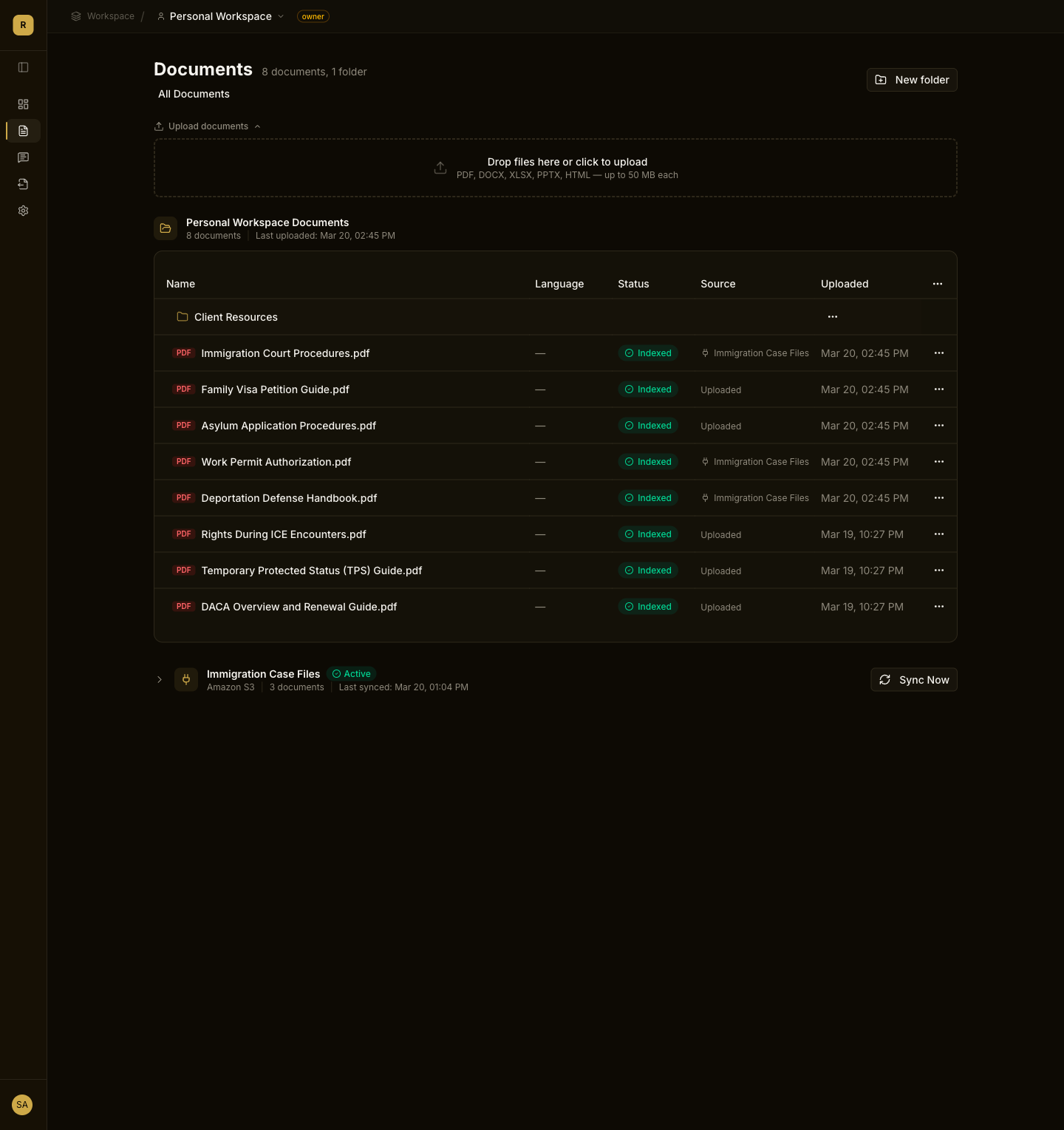1064x1130 pixels.
Task: Select the All Documents tab
Action: pyautogui.click(x=194, y=94)
